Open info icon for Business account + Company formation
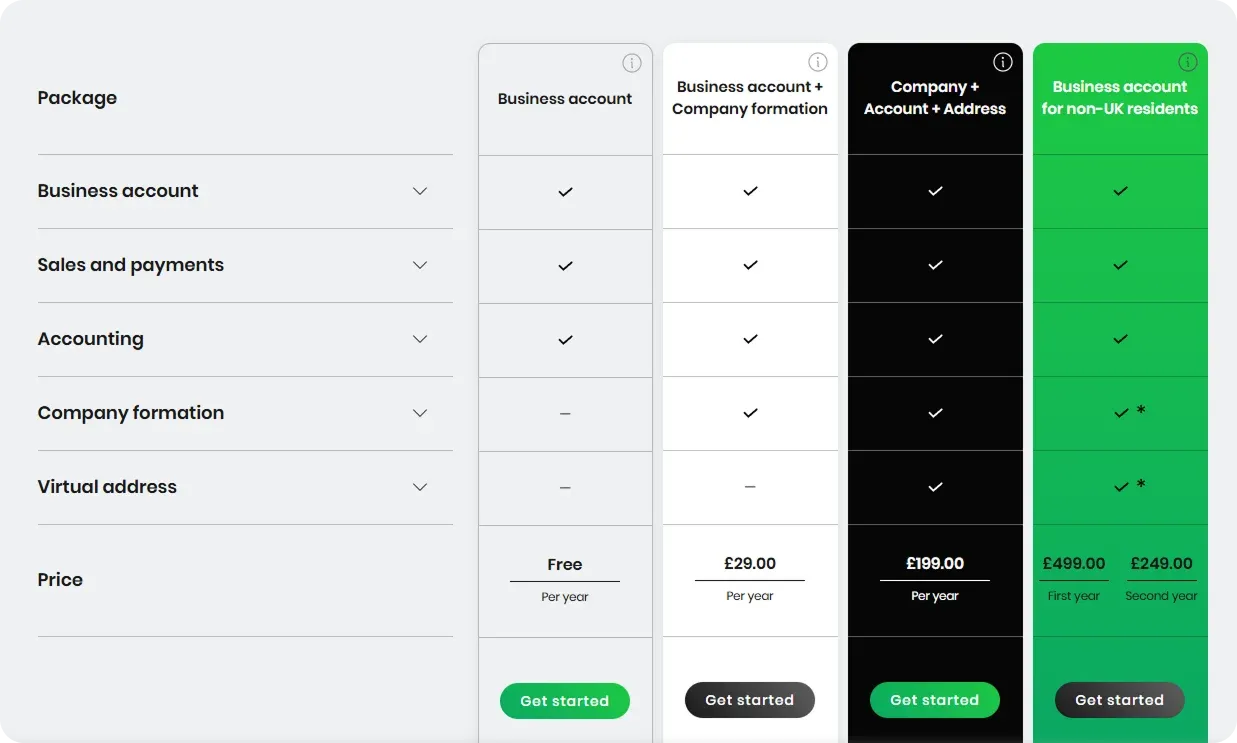This screenshot has height=743, width=1237. [x=818, y=62]
